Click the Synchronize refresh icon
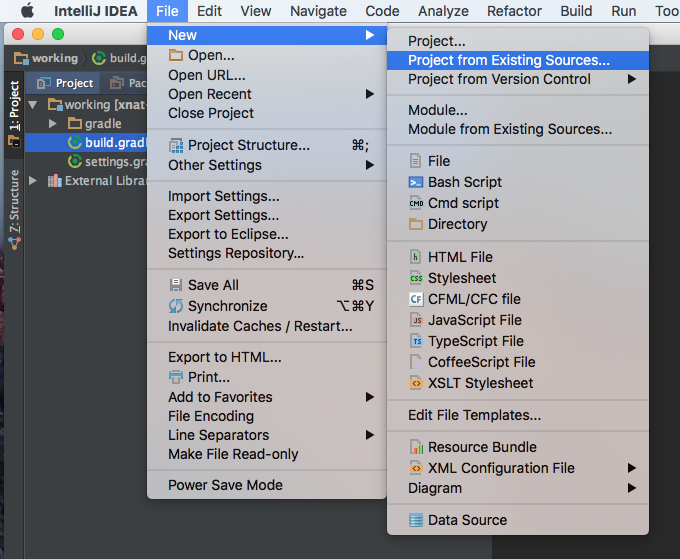The height and width of the screenshot is (559, 680). pos(176,306)
